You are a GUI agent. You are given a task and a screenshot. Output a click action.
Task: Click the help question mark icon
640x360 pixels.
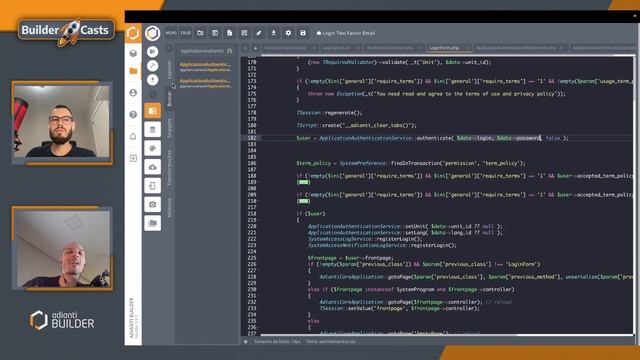(x=133, y=115)
